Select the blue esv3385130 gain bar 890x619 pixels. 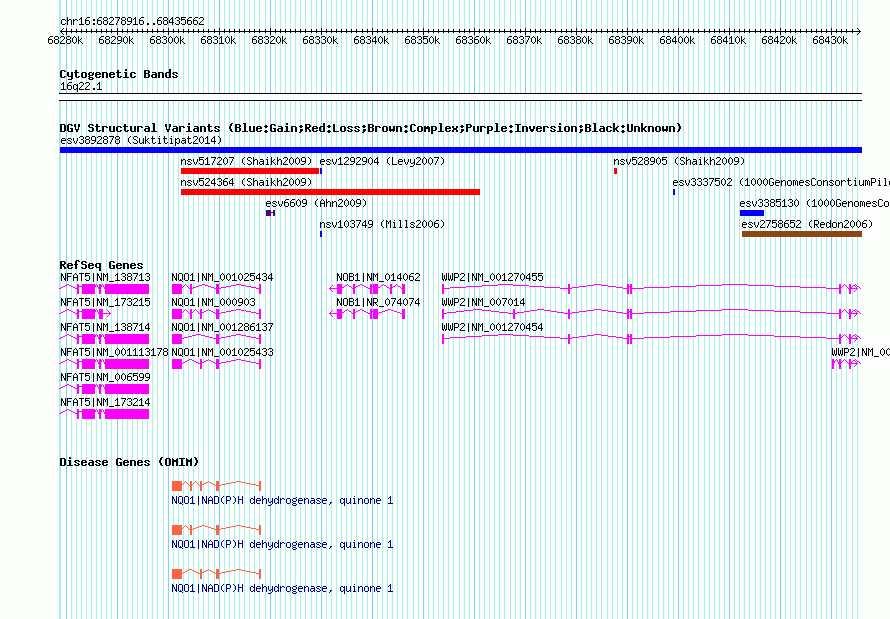tap(752, 213)
